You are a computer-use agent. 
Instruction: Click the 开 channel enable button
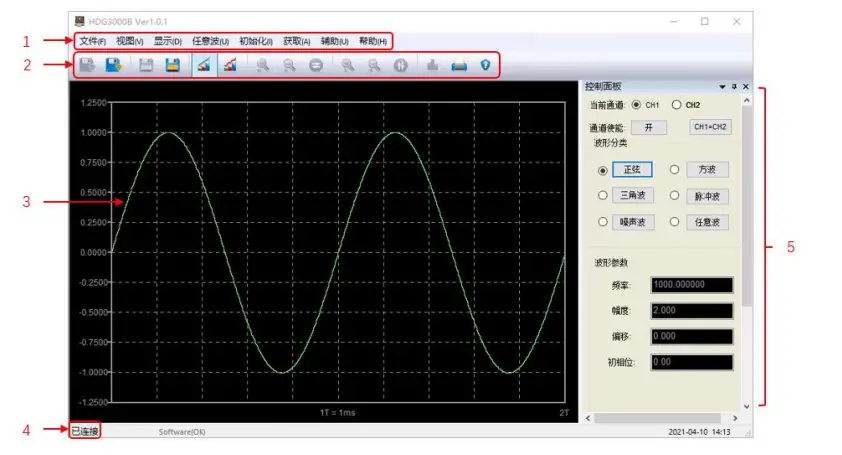[x=649, y=127]
